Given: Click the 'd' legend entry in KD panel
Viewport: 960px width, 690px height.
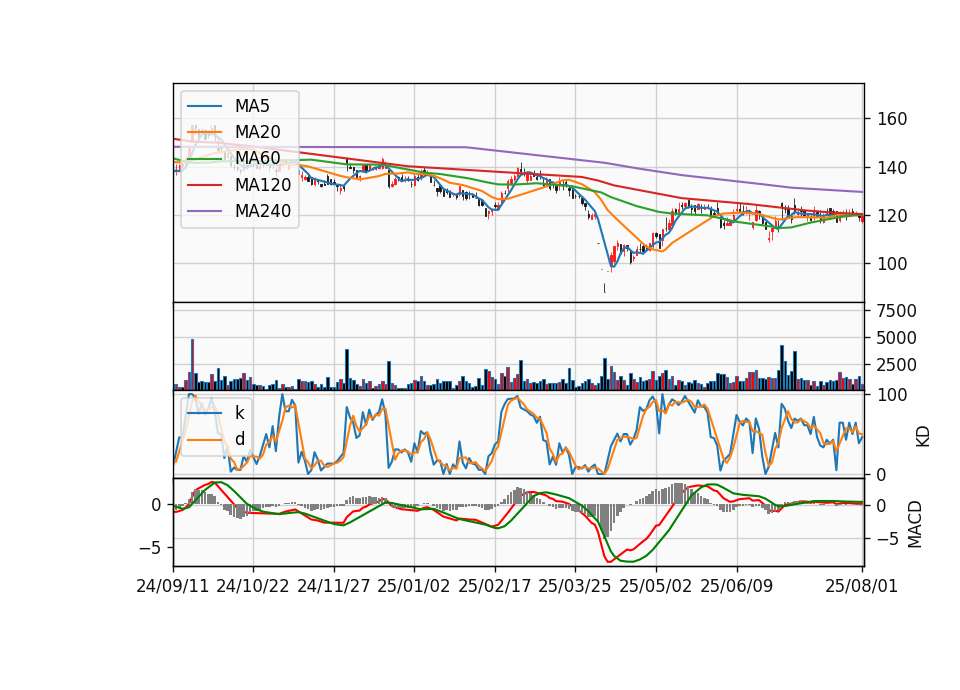Looking at the screenshot, I should click(x=240, y=439).
